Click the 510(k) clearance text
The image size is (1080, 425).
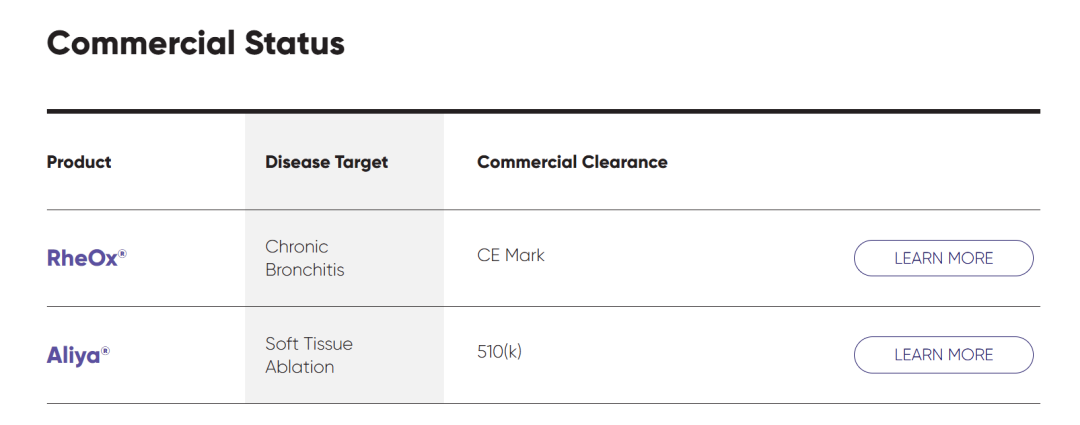coord(499,352)
